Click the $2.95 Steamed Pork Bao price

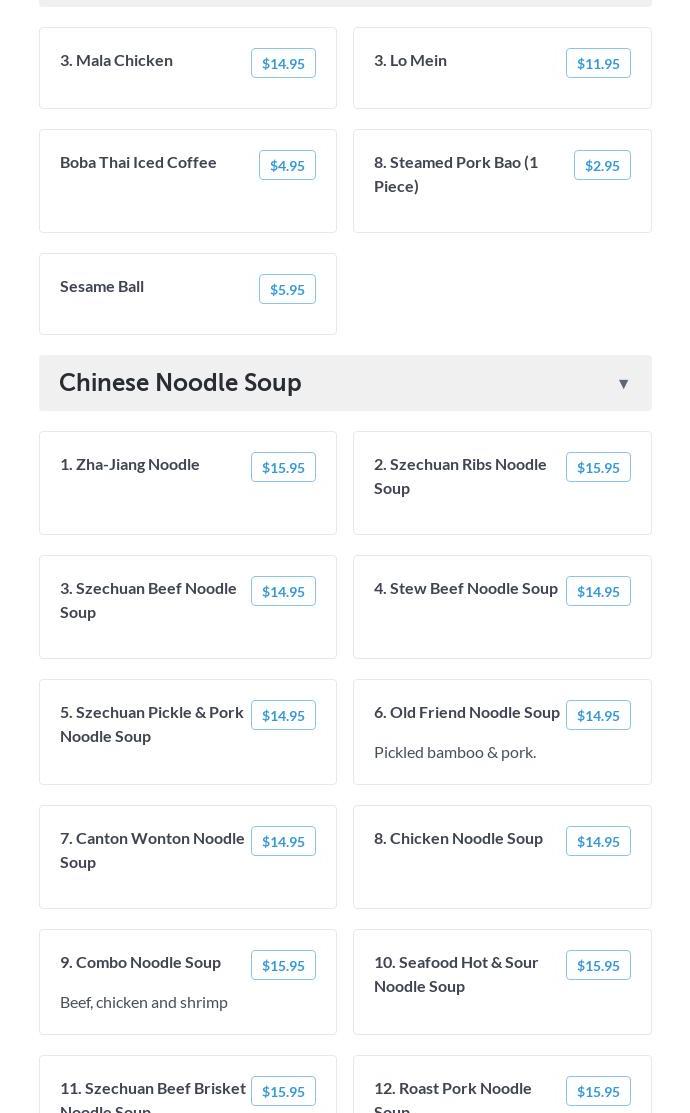pyautogui.click(x=602, y=166)
